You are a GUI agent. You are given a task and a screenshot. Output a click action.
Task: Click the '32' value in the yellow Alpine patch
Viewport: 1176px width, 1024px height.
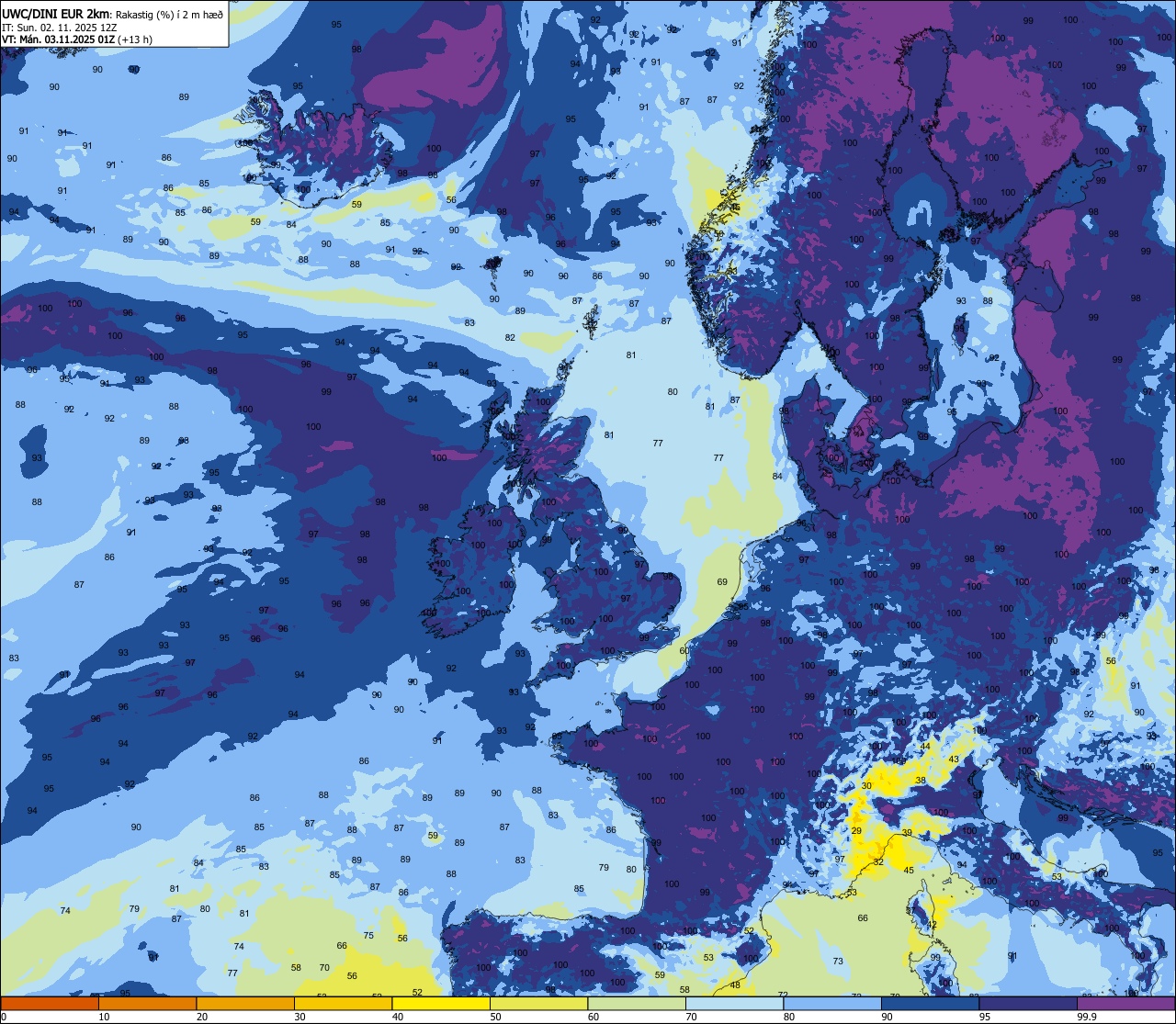(878, 862)
